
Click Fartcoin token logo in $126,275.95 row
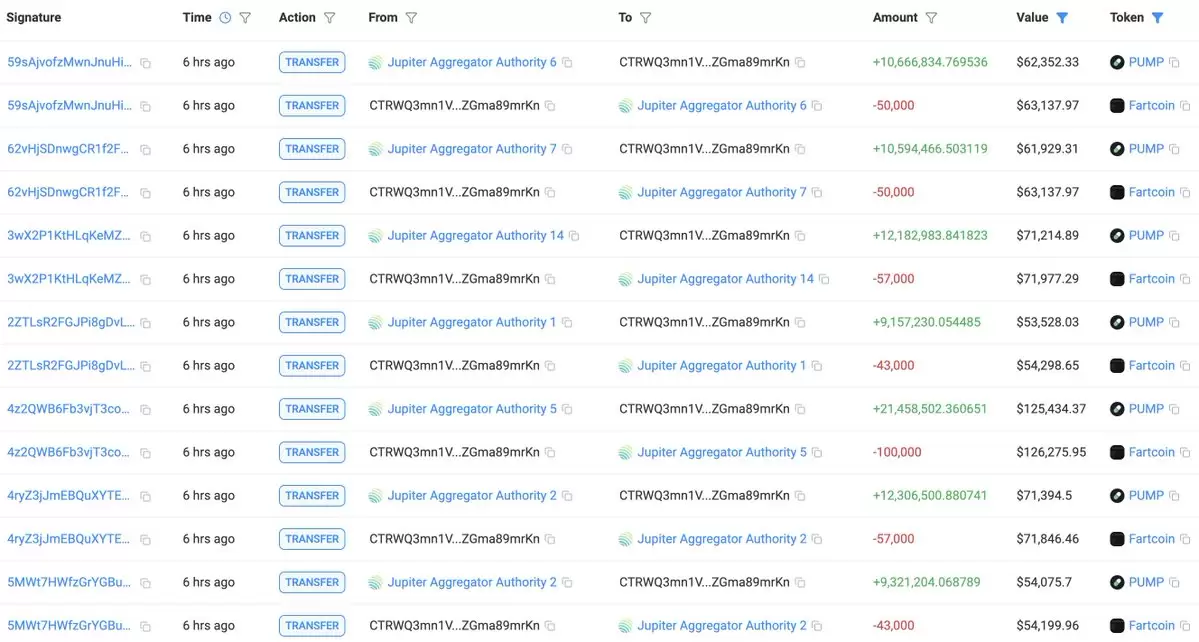tap(1117, 452)
